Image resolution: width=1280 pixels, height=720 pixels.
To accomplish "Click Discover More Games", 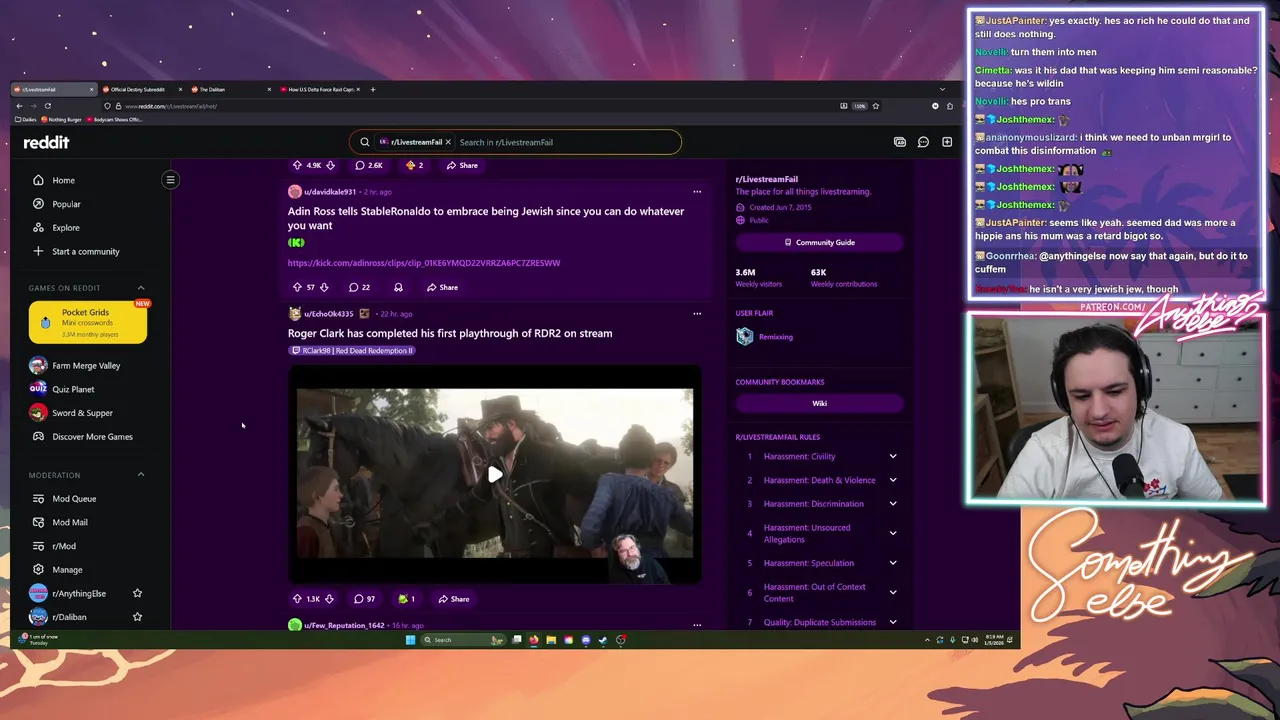I will tap(92, 437).
